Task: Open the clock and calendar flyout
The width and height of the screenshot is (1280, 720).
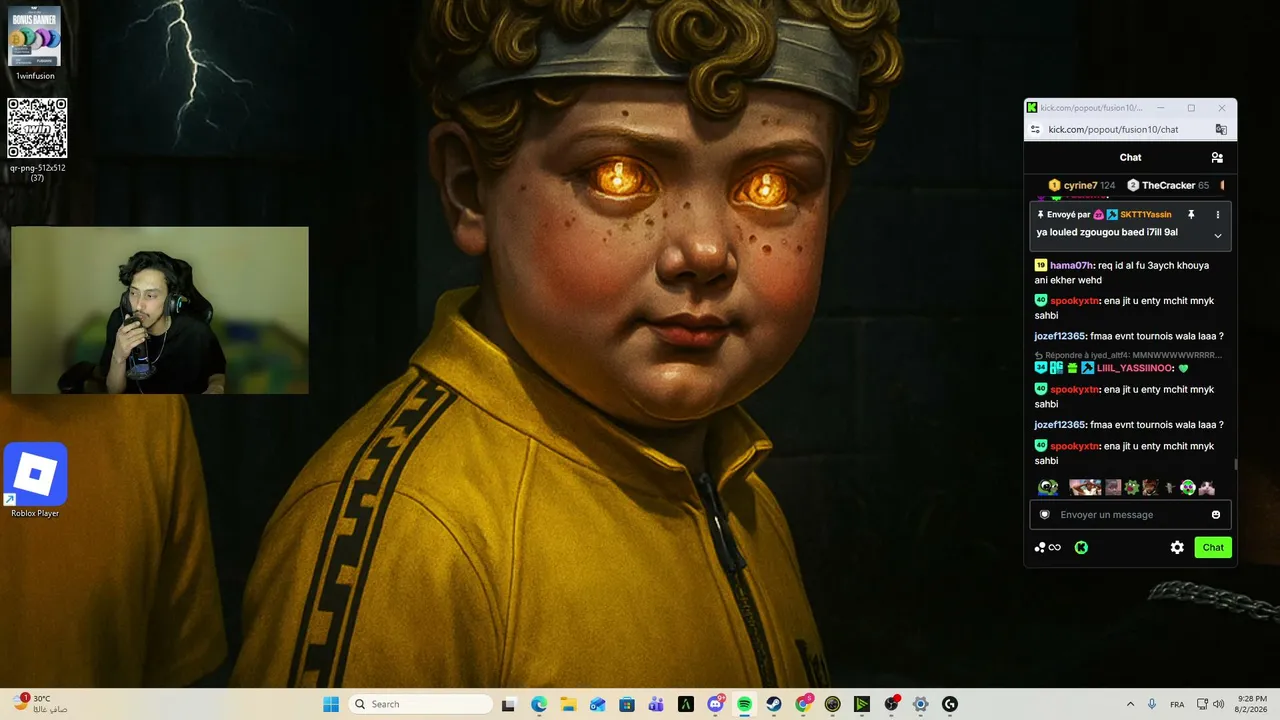Action: point(1252,704)
